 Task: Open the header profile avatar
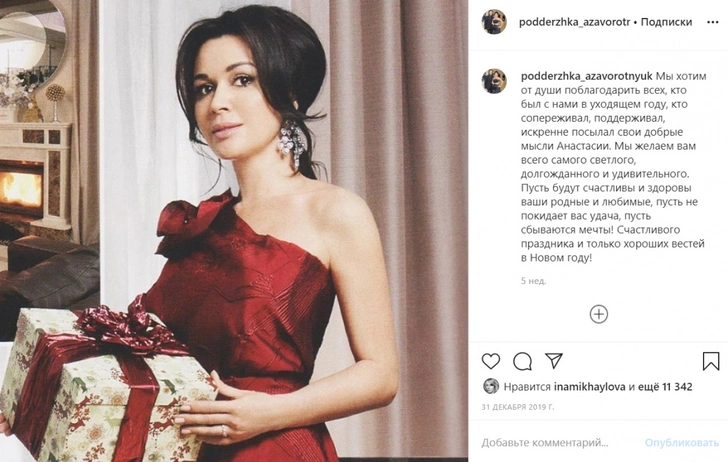(494, 22)
